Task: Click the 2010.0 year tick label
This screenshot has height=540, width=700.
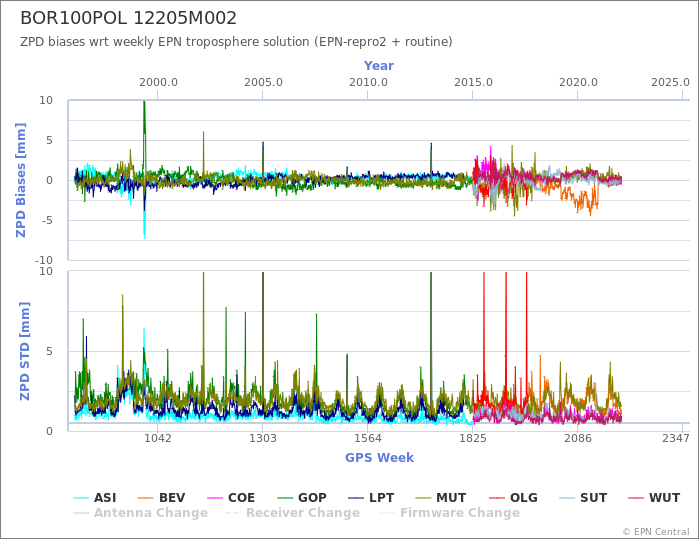Action: (x=368, y=83)
